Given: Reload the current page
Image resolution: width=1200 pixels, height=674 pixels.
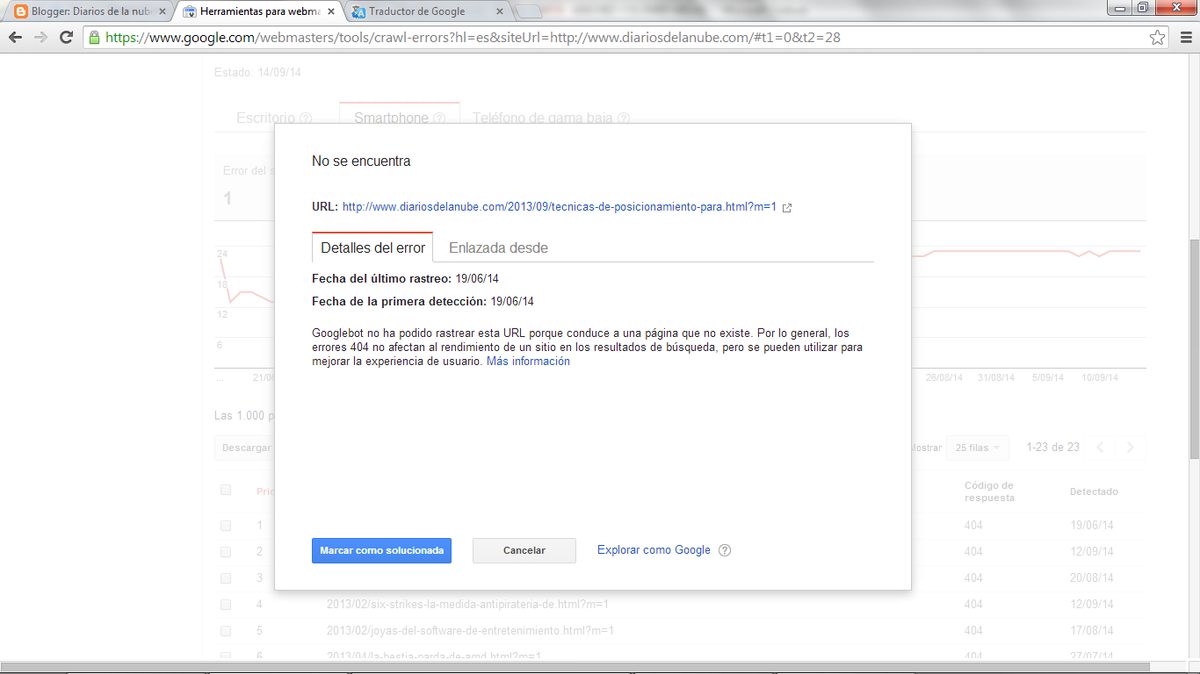Looking at the screenshot, I should coord(67,37).
